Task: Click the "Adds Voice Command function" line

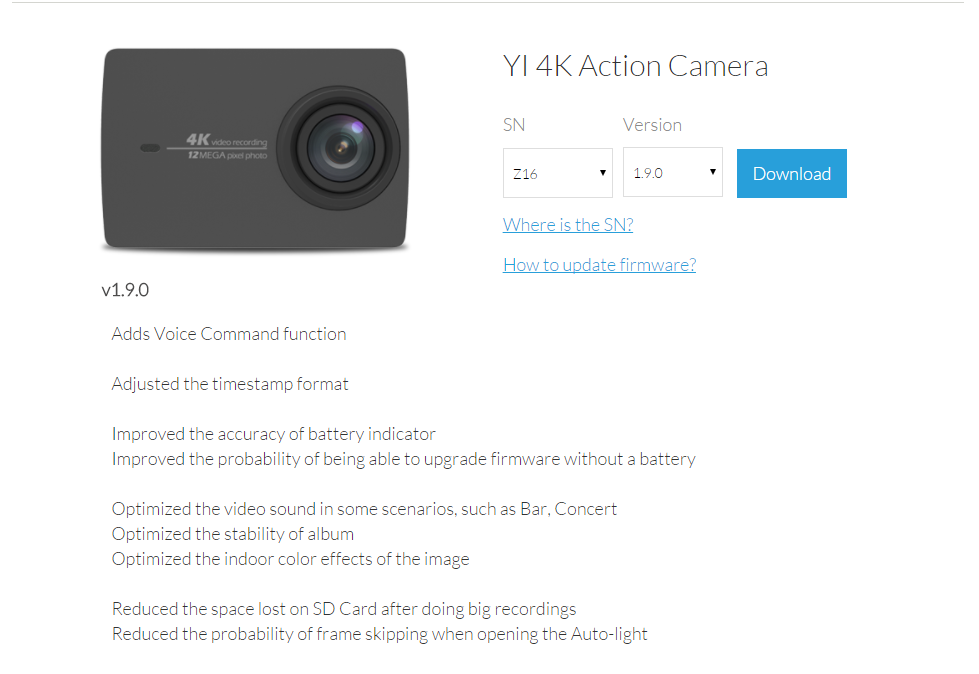Action: coord(229,334)
